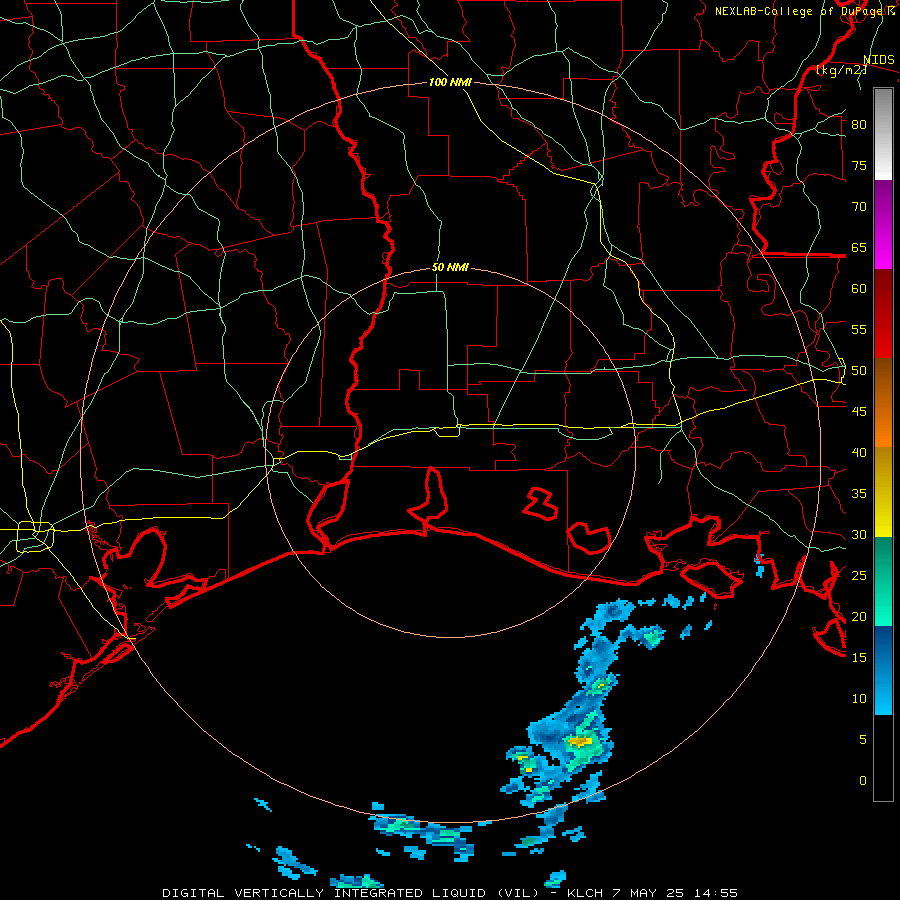This screenshot has height=900, width=900.
Task: Click the 45 value on the color scale
Action: pyautogui.click(x=859, y=412)
